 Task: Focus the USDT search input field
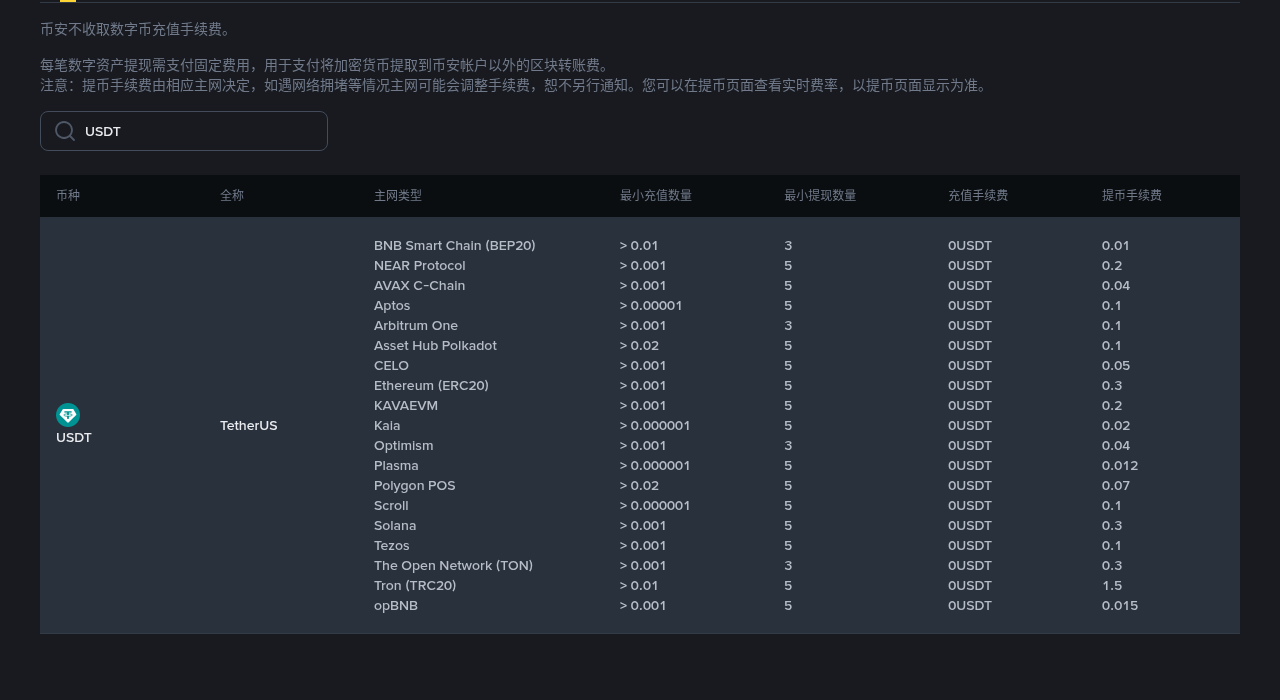coord(184,131)
